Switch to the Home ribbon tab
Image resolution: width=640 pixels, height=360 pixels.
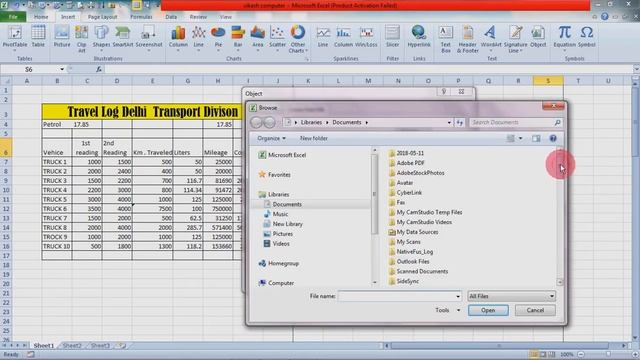click(41, 17)
